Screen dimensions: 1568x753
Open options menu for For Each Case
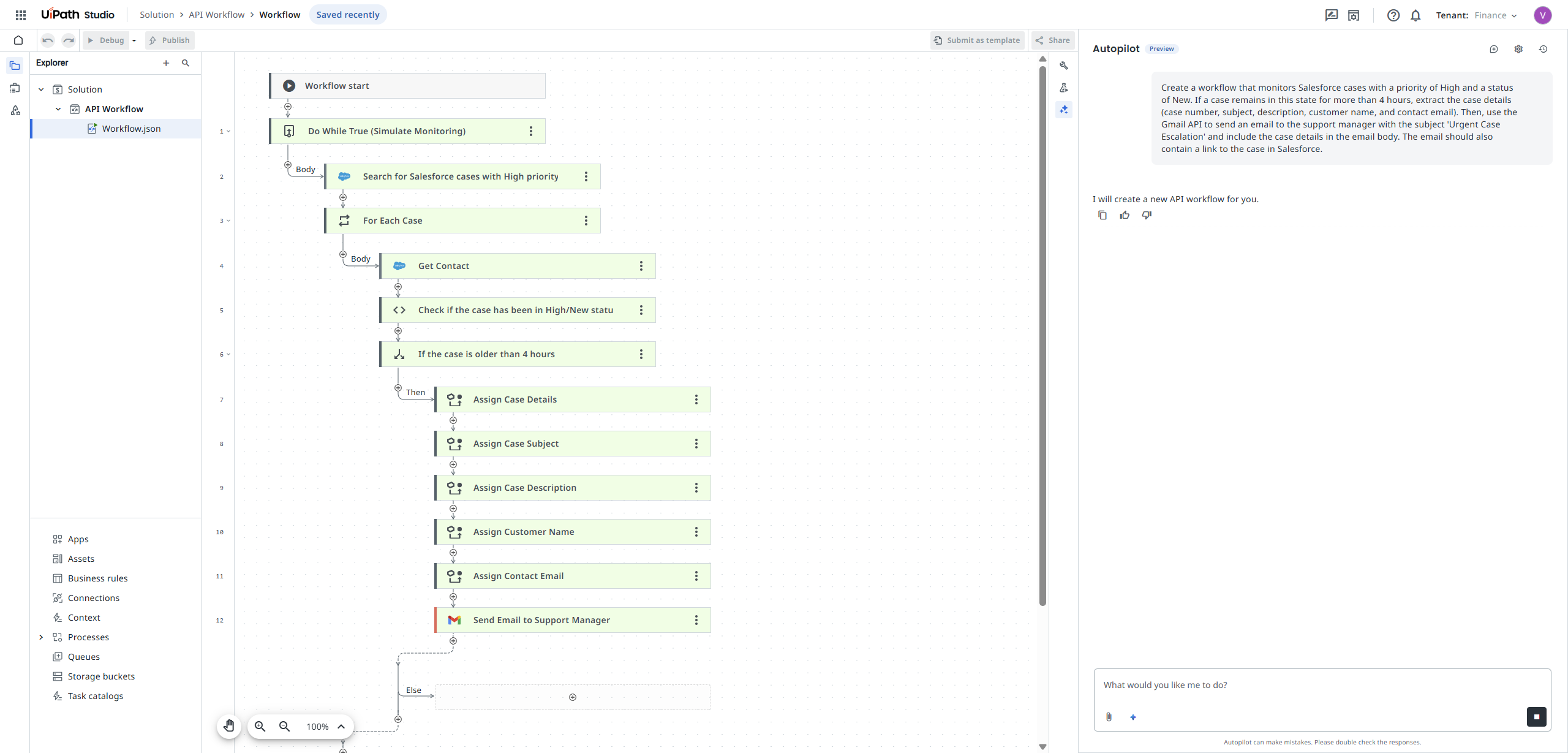click(x=586, y=221)
